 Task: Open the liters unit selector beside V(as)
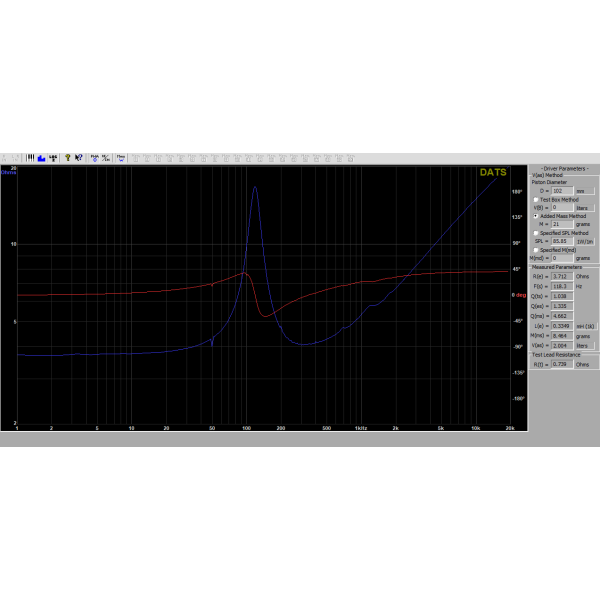click(x=585, y=342)
